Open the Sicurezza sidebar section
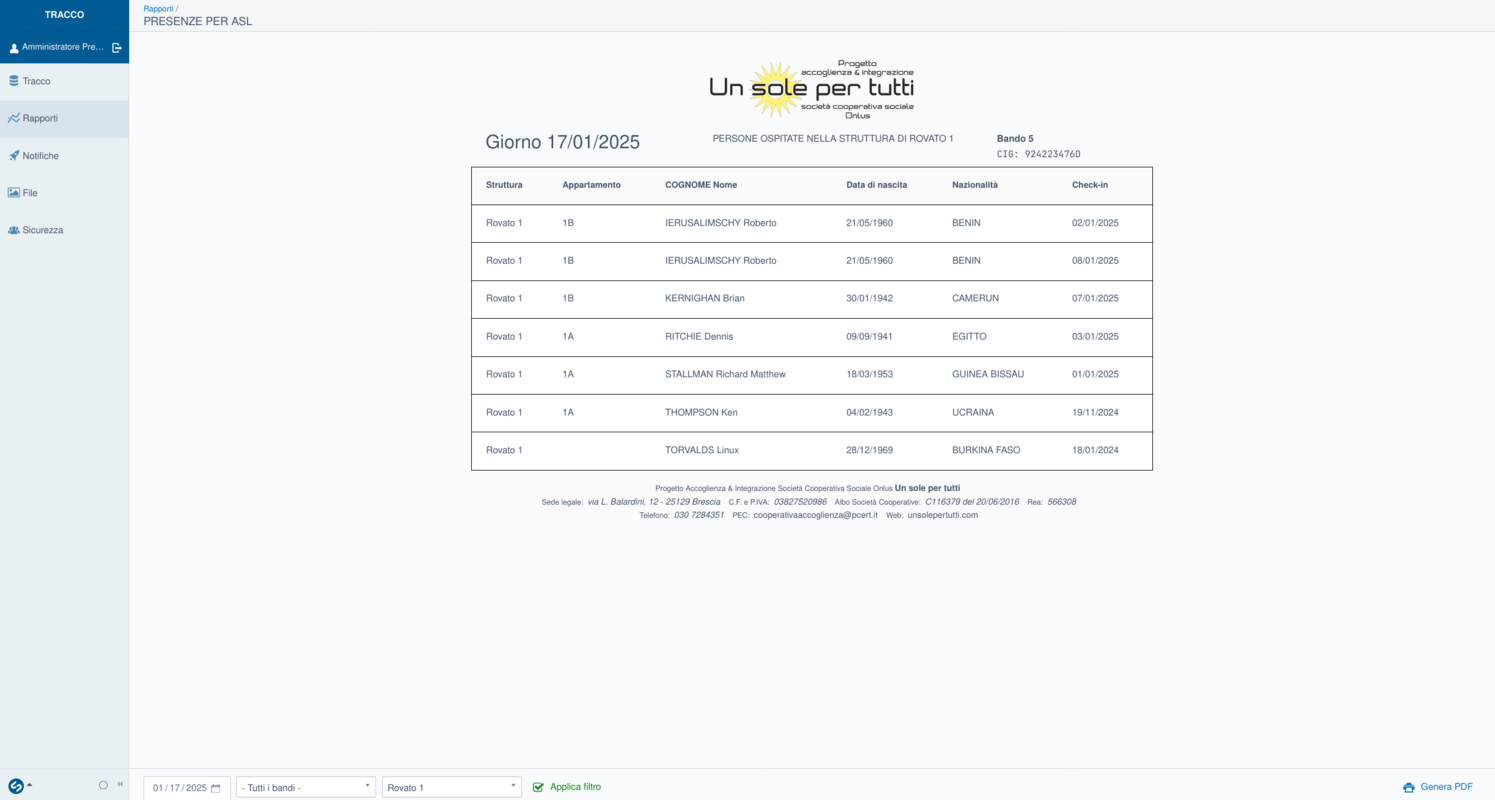 (x=64, y=230)
